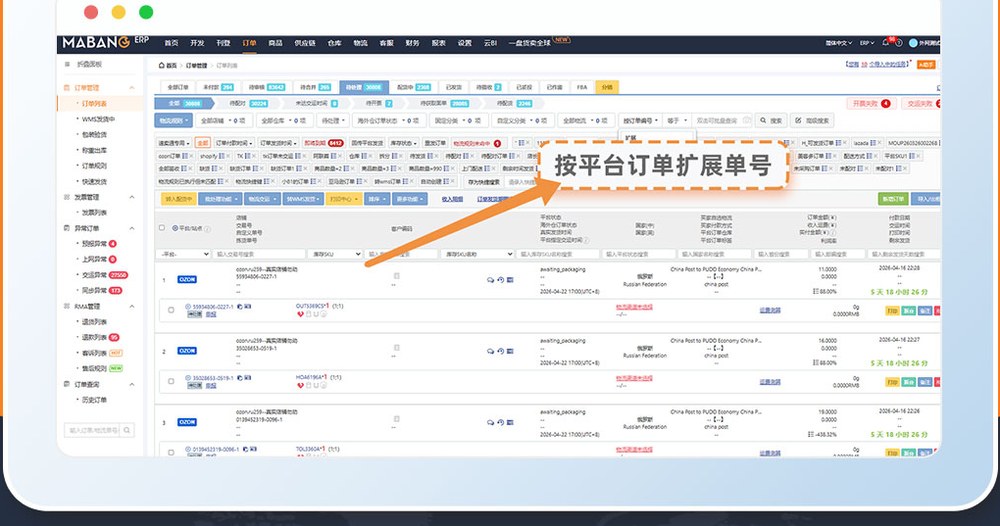This screenshot has height=526, width=1000.
Task: Open the 仓库 top menu
Action: [x=334, y=43]
